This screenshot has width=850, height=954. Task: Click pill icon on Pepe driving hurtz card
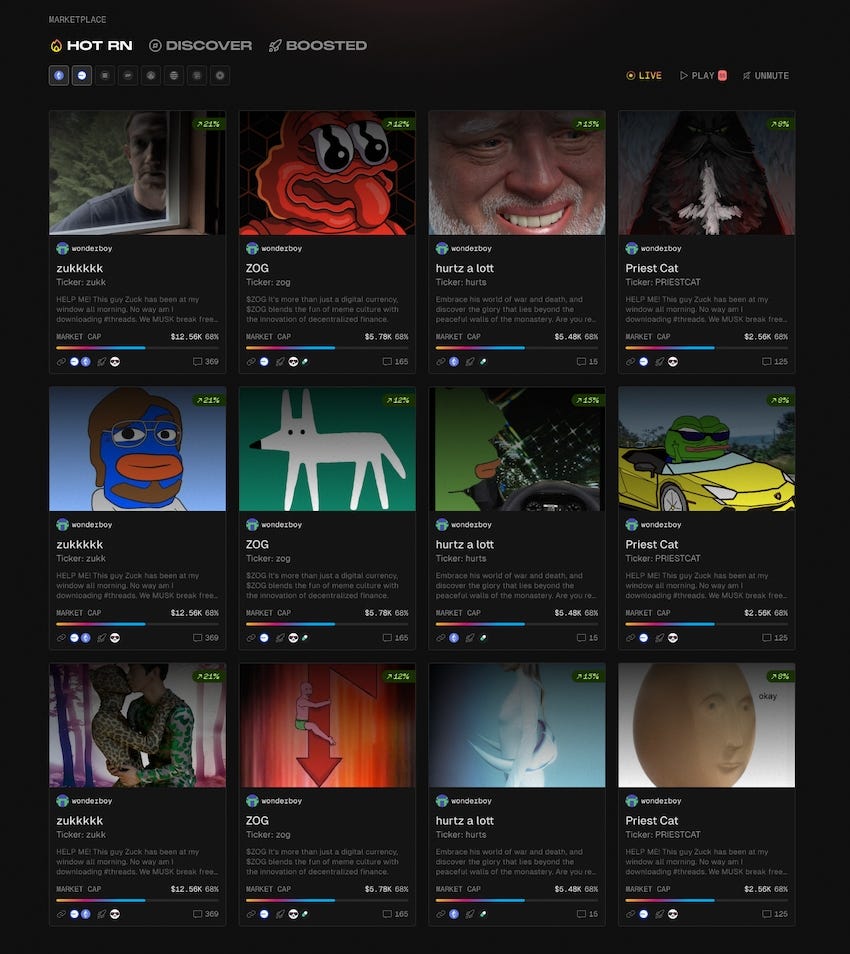[x=483, y=638]
